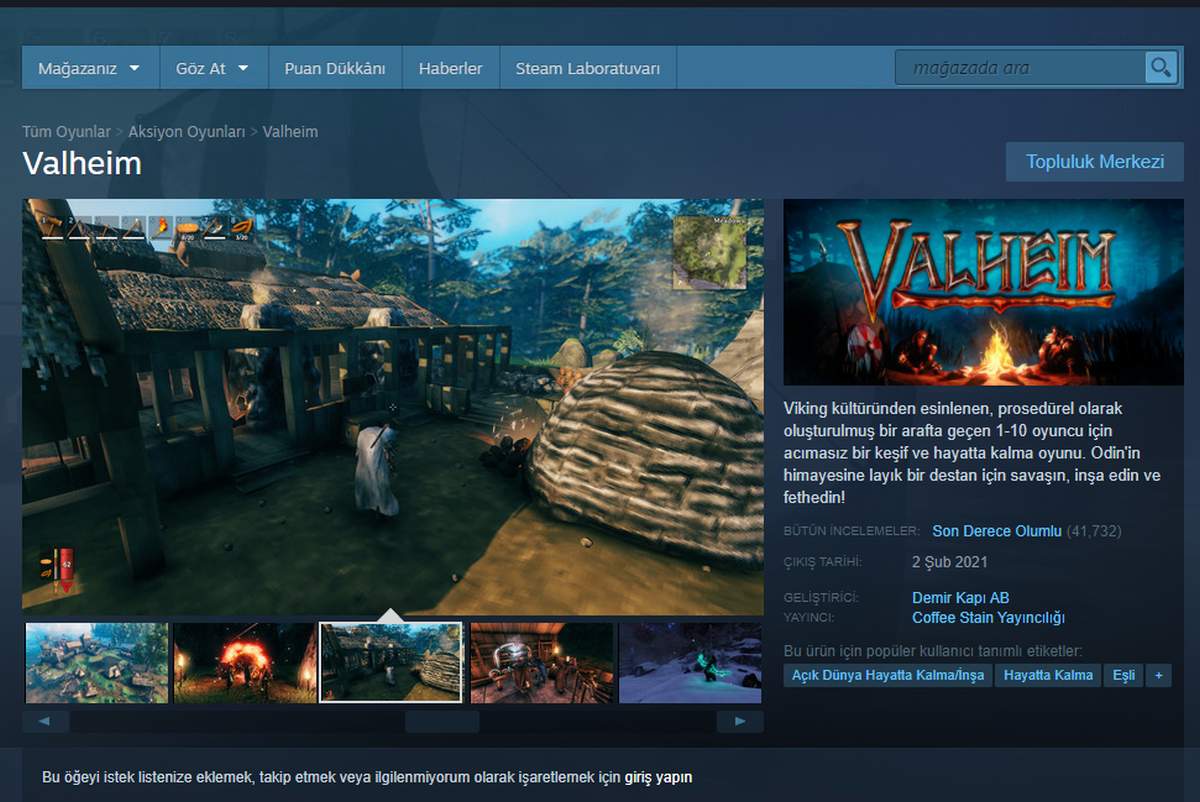Viewport: 1200px width, 802px height.
Task: Follow the Tüm Oyunlar breadcrumb link
Action: (67, 131)
